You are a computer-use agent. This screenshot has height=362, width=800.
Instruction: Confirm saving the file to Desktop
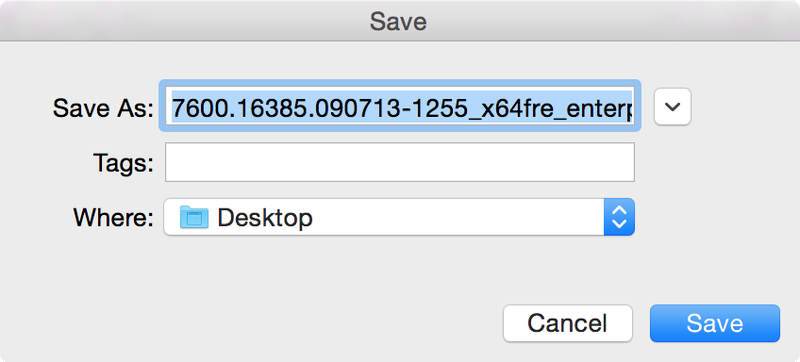[715, 323]
